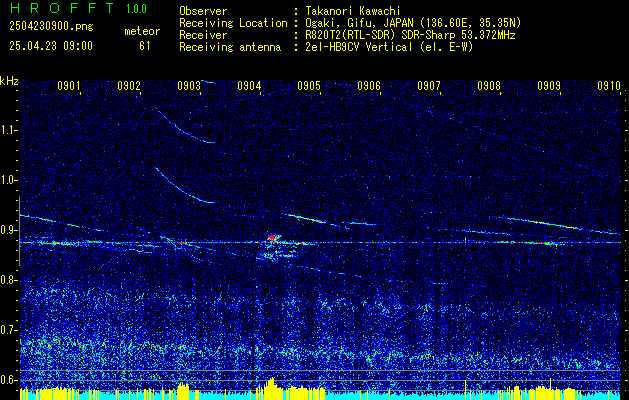Screen dimensions: 629x400
Task: Click the 0.6 kHz axis label
Action: click(x=9, y=380)
